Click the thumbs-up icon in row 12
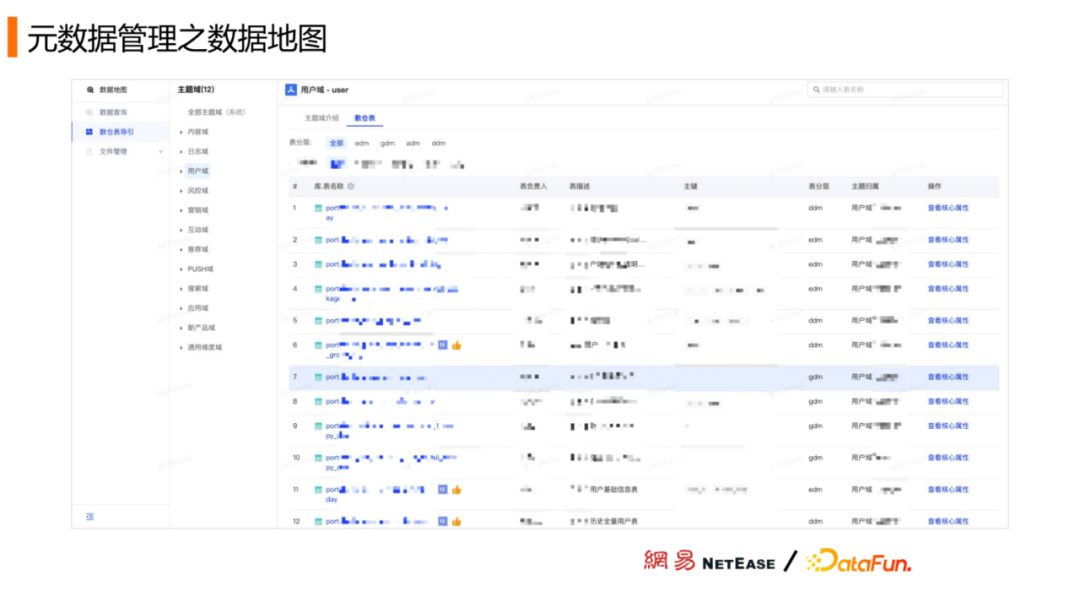Image resolution: width=1080 pixels, height=608 pixels. pyautogui.click(x=457, y=521)
